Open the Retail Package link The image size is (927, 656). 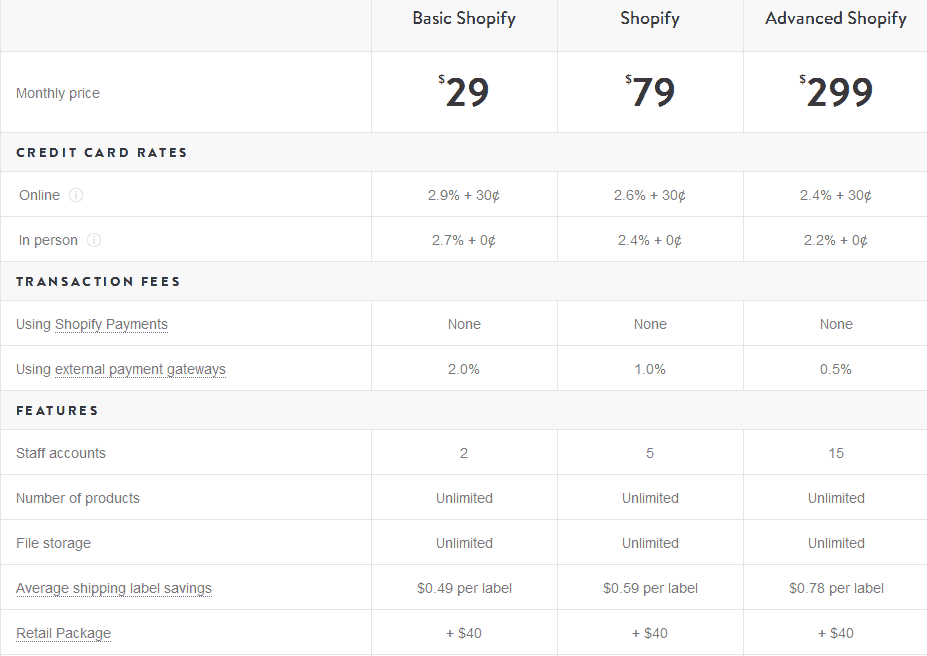coord(63,634)
